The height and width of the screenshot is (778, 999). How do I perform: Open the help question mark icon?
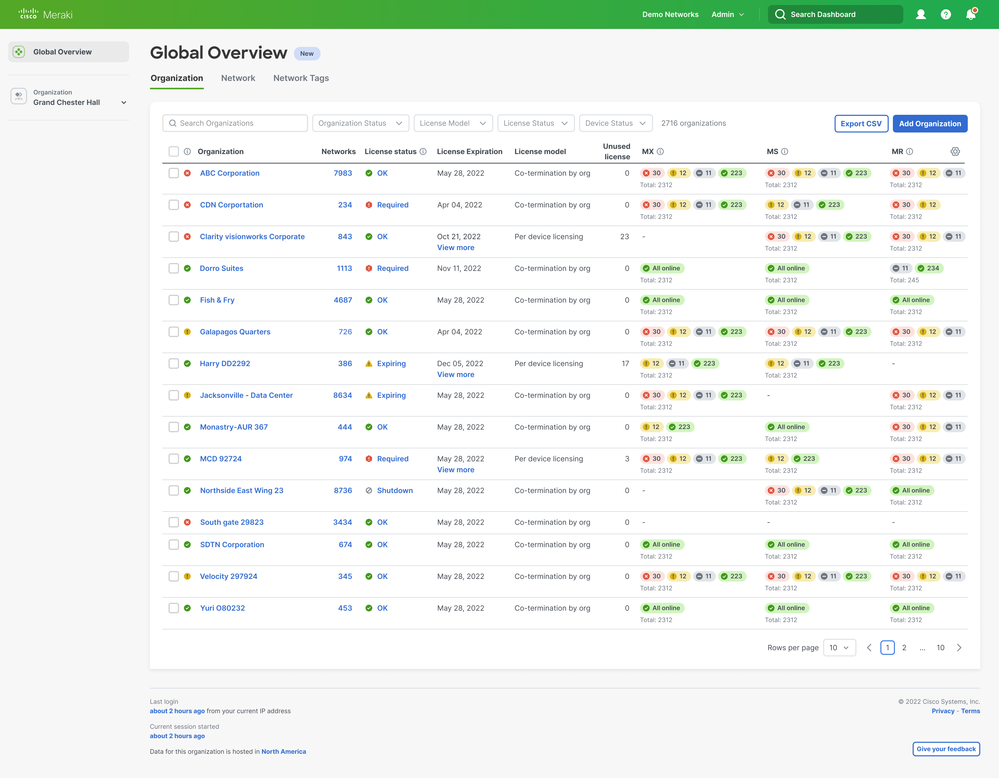(945, 14)
